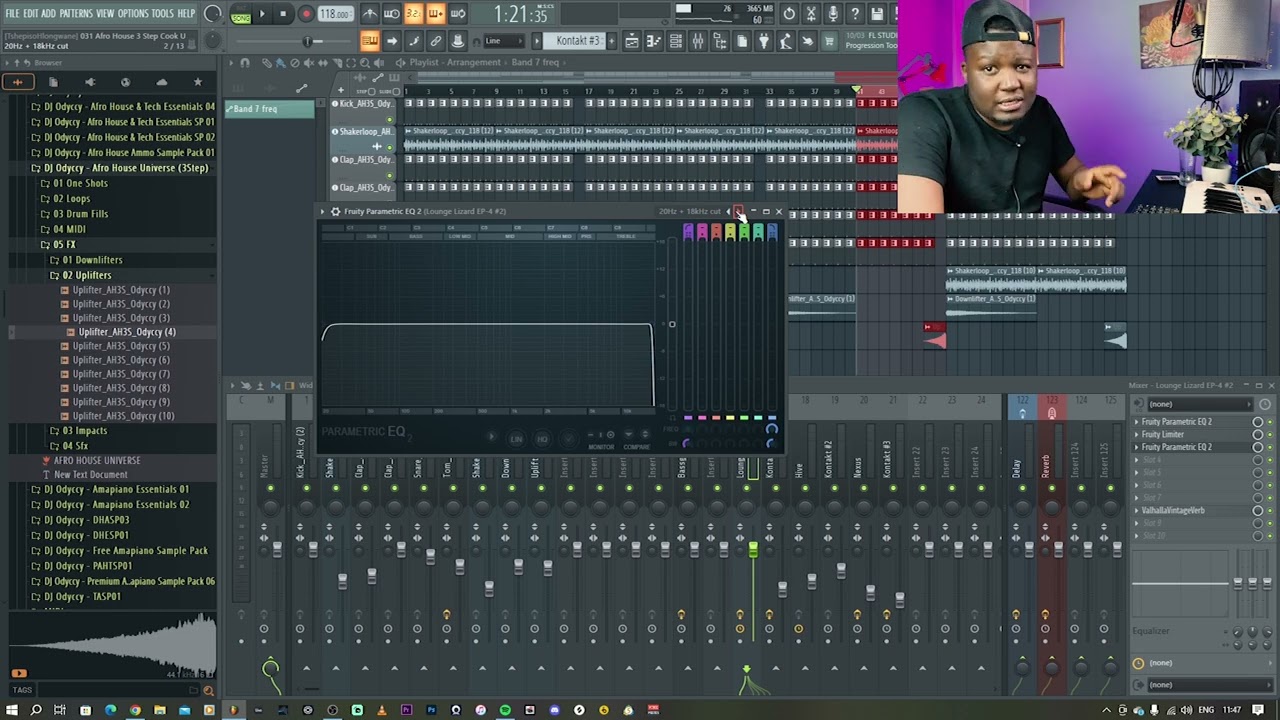Open the Mixer toolbar icon
1280x720 pixels.
click(698, 41)
